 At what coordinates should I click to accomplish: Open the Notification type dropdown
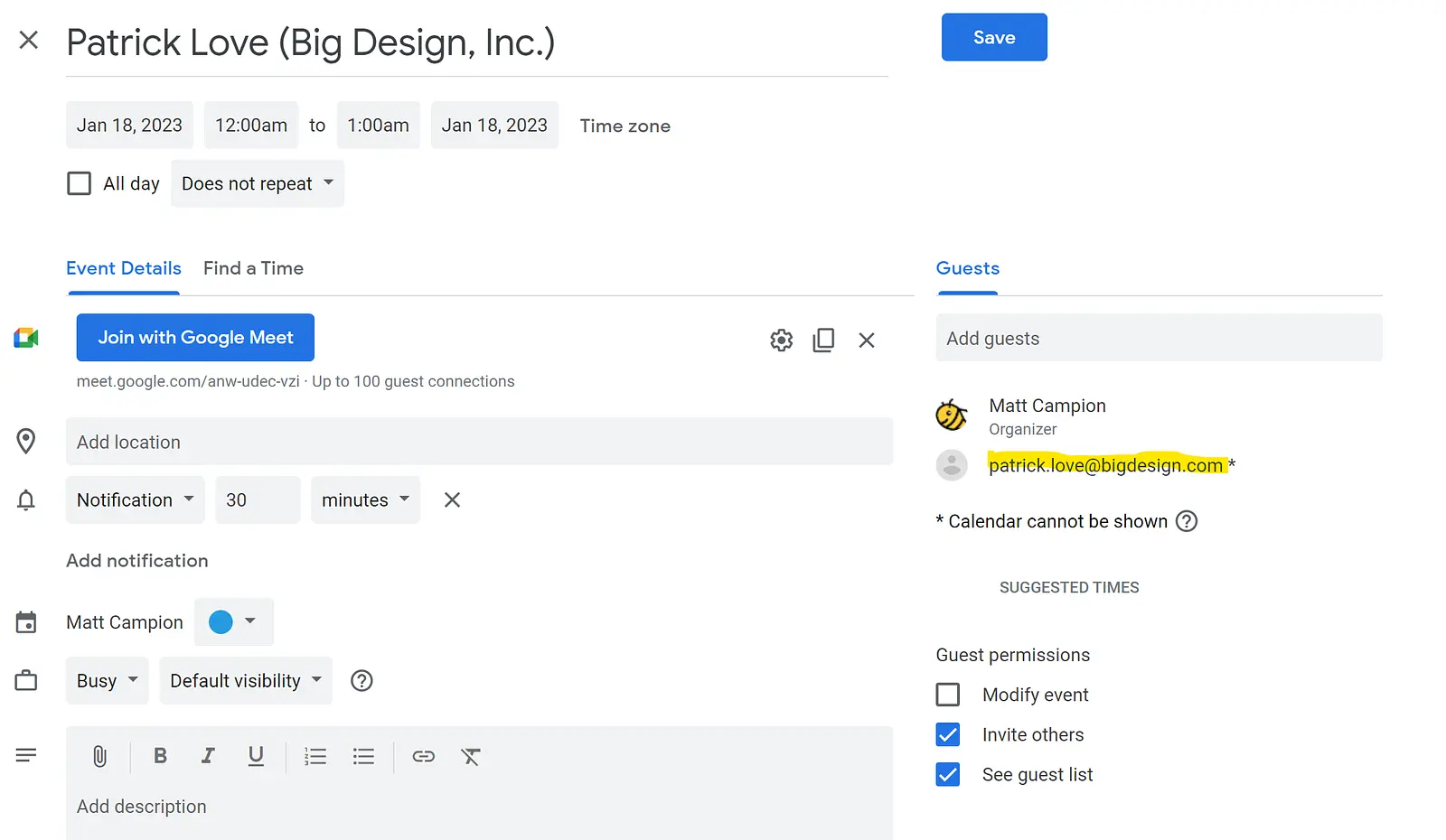coord(136,499)
